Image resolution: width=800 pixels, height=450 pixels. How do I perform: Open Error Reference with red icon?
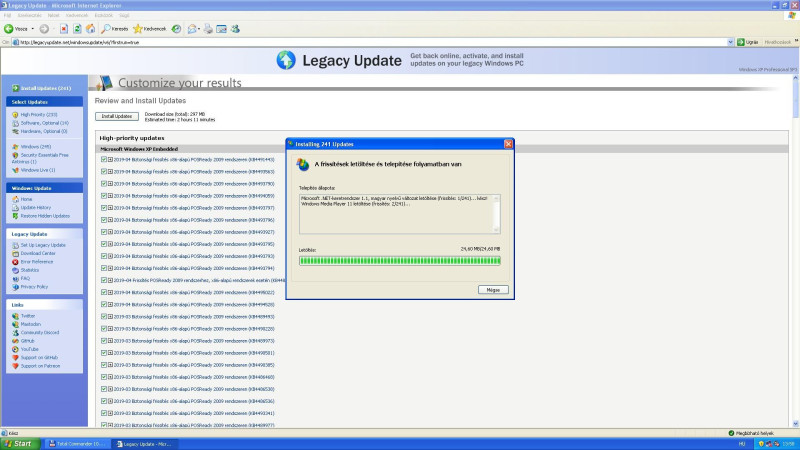(x=36, y=262)
